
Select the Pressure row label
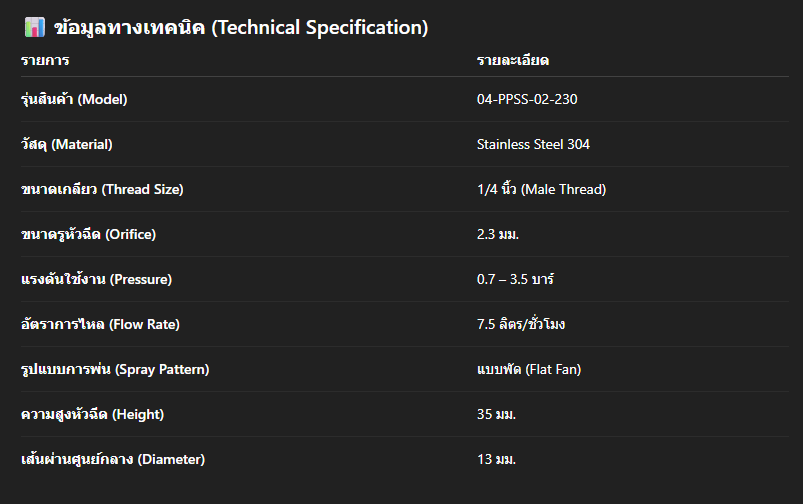pos(96,279)
